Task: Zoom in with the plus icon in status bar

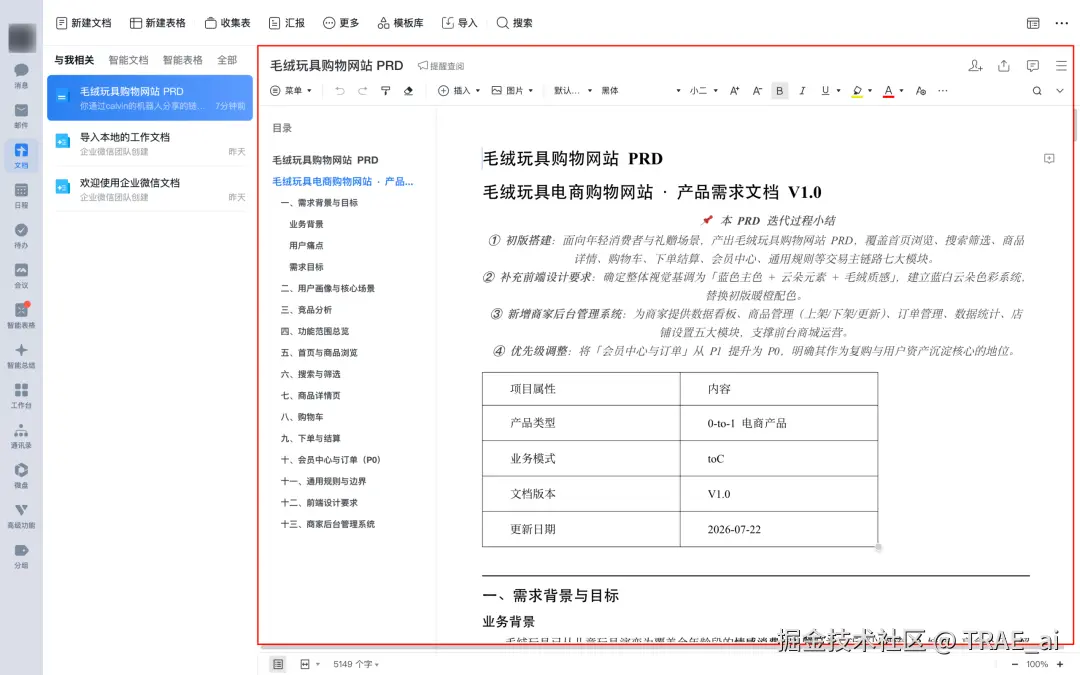Action: coord(1060,664)
